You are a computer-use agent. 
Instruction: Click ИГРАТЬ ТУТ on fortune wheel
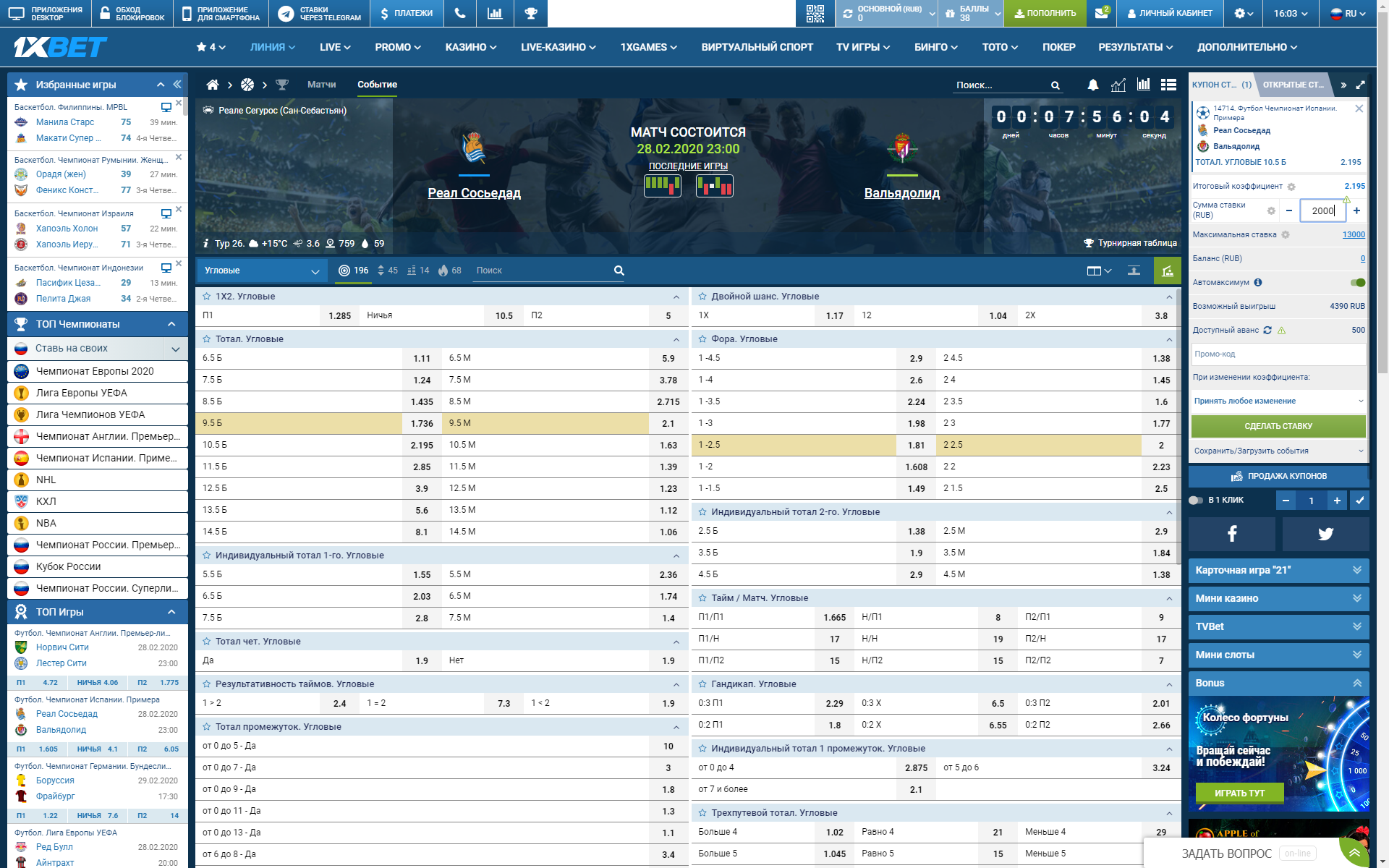pos(1239,793)
